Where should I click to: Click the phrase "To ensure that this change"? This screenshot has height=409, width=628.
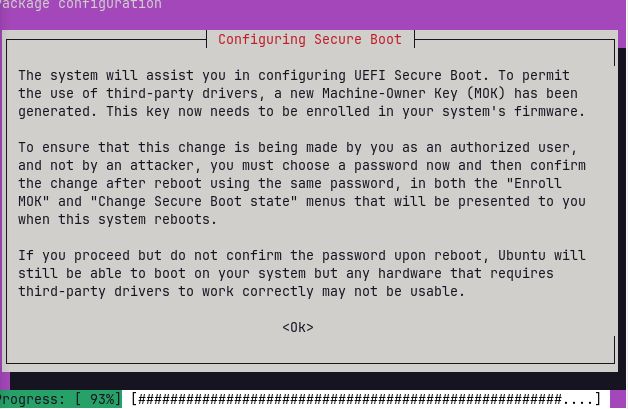click(113, 147)
